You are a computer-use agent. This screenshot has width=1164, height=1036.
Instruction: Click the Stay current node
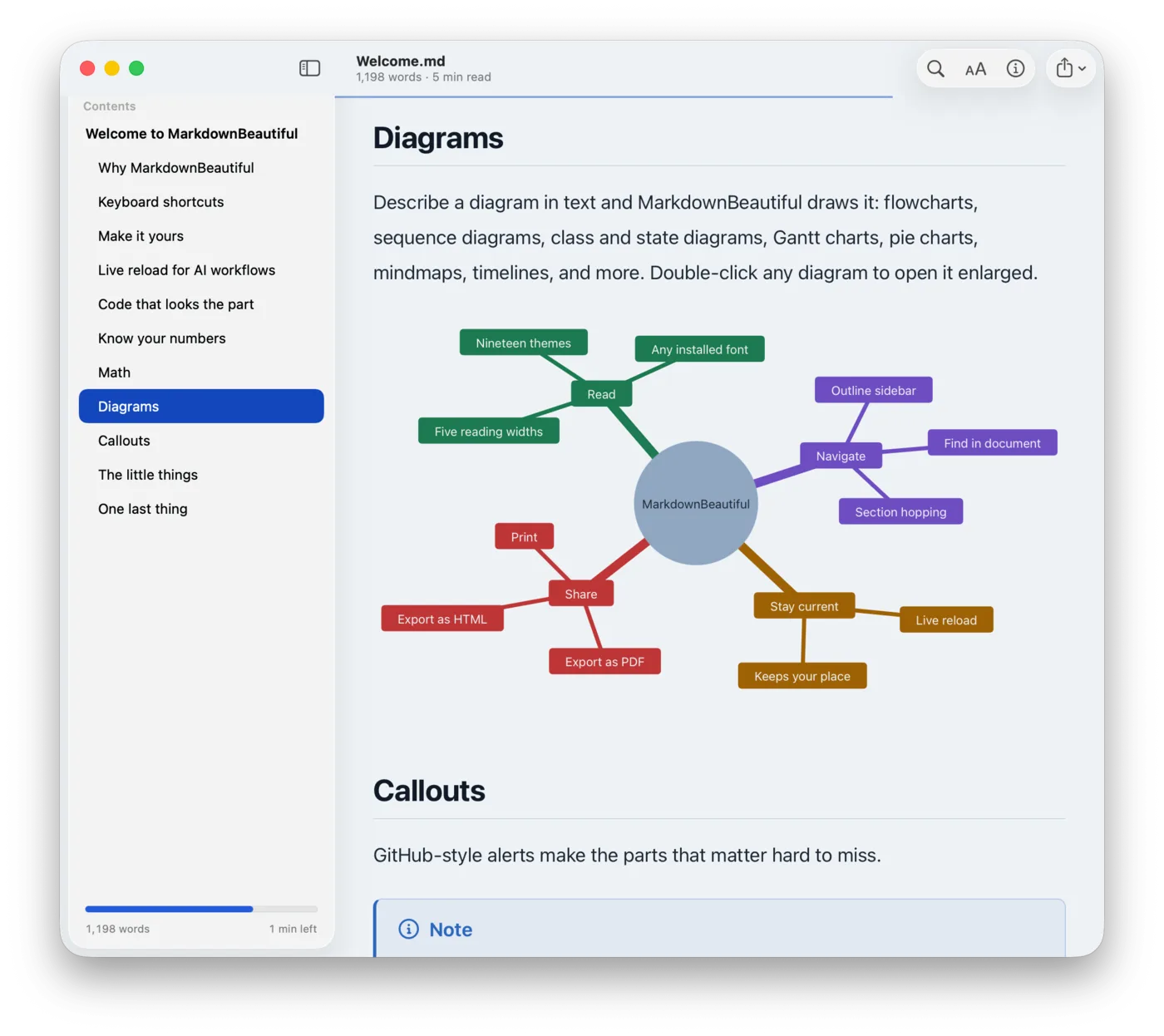(x=804, y=606)
